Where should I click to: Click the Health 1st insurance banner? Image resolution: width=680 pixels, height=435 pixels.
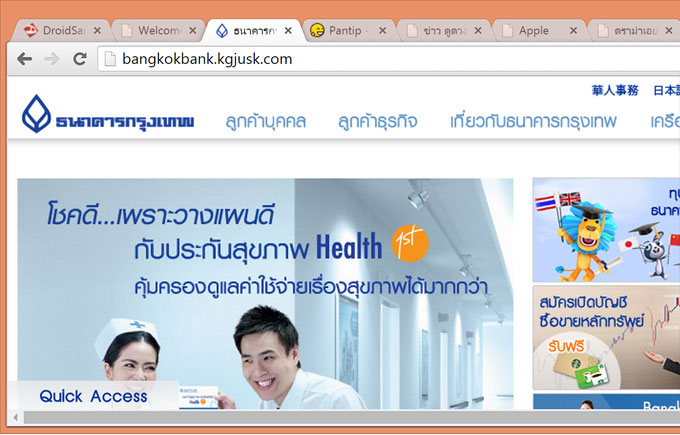[265, 290]
